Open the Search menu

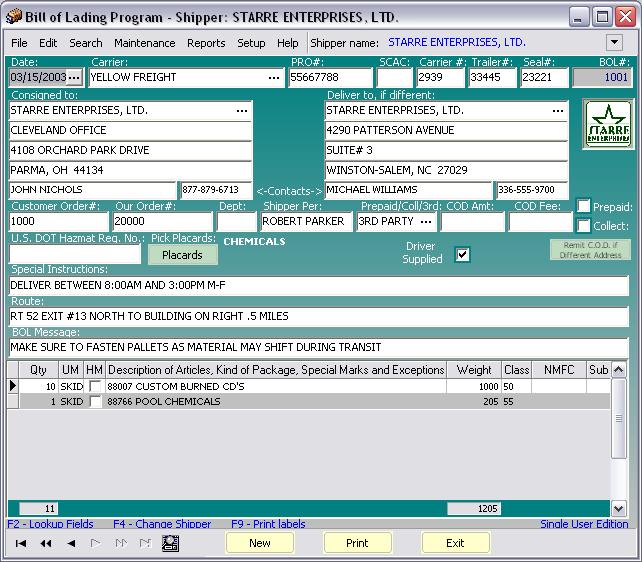pyautogui.click(x=86, y=43)
